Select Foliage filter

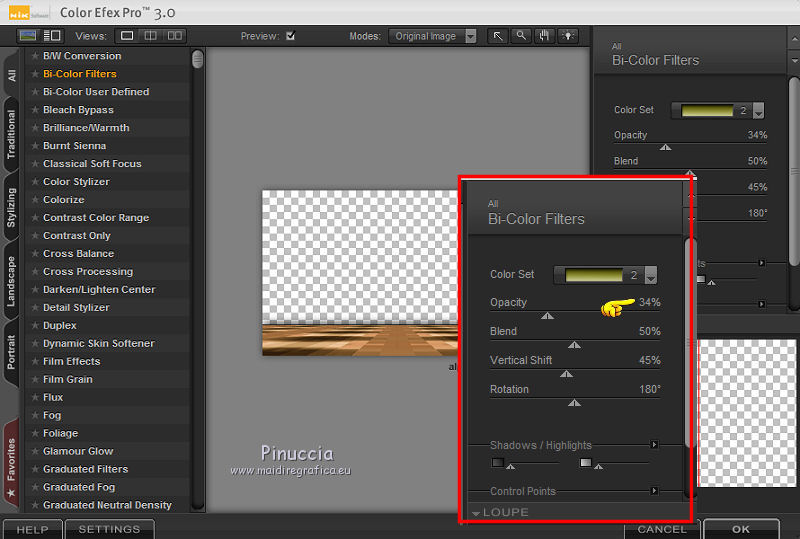pyautogui.click(x=61, y=433)
